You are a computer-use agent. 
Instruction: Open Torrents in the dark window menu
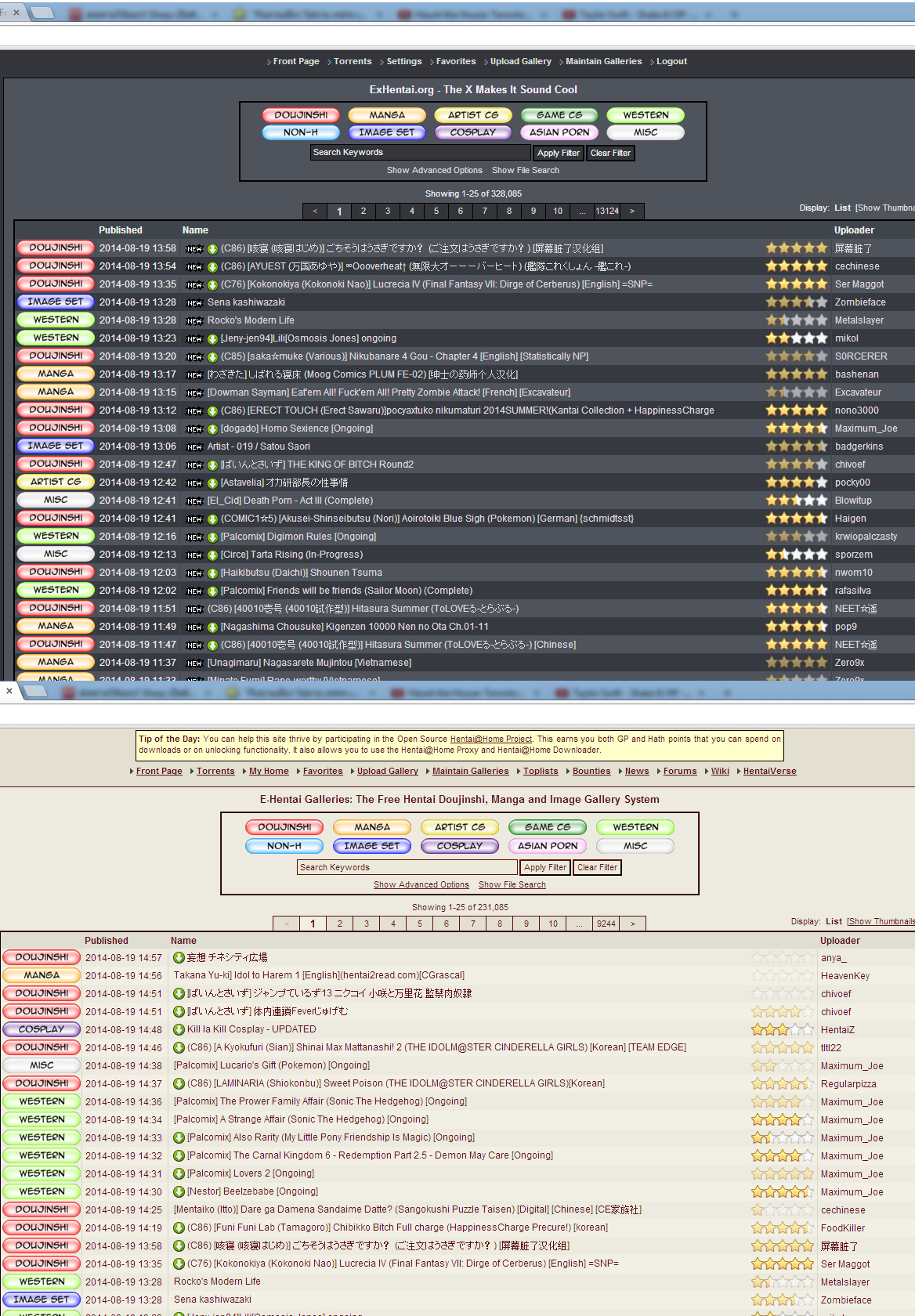pyautogui.click(x=353, y=61)
